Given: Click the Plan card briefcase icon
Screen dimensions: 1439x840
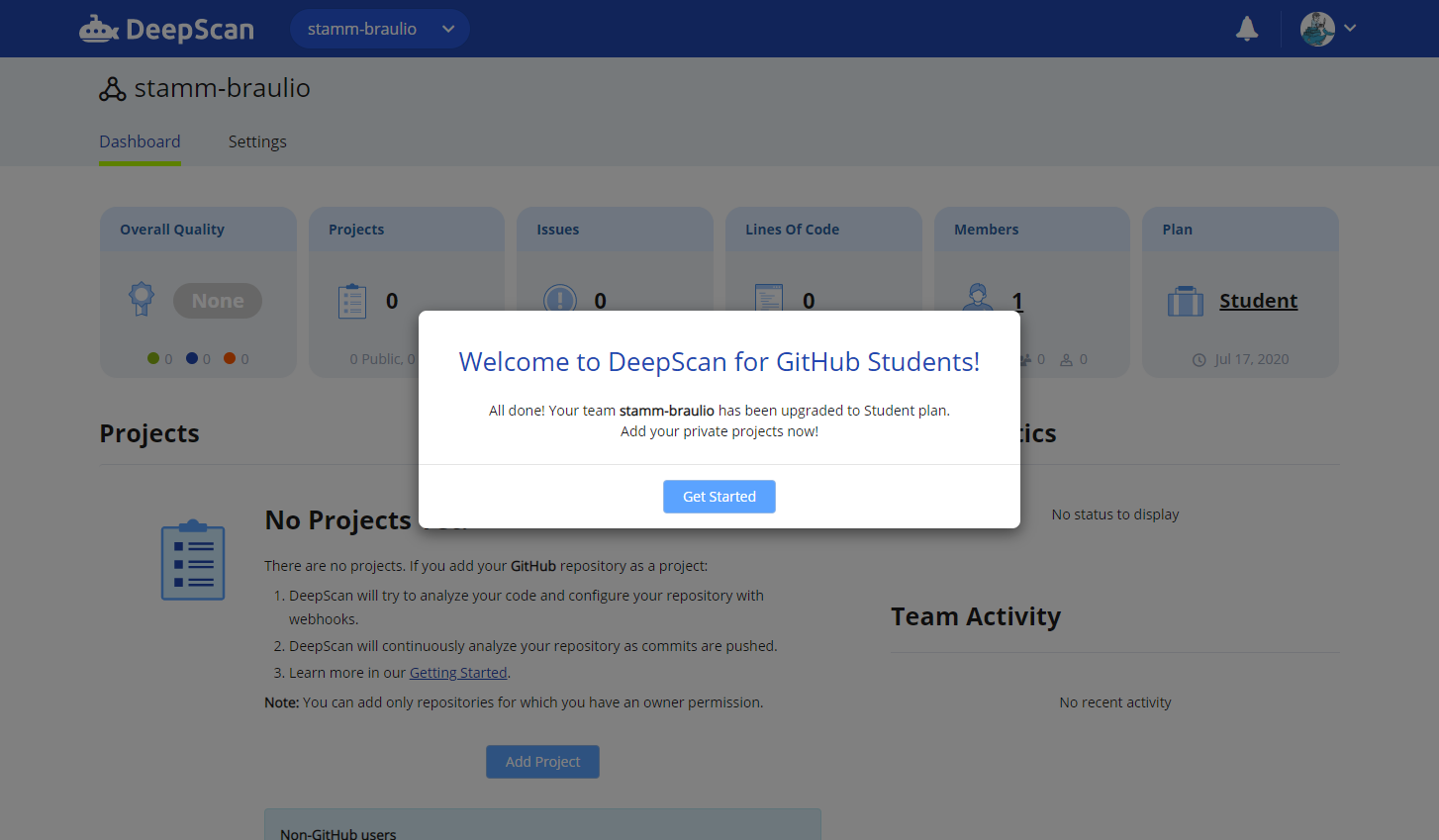Looking at the screenshot, I should click(x=1186, y=301).
